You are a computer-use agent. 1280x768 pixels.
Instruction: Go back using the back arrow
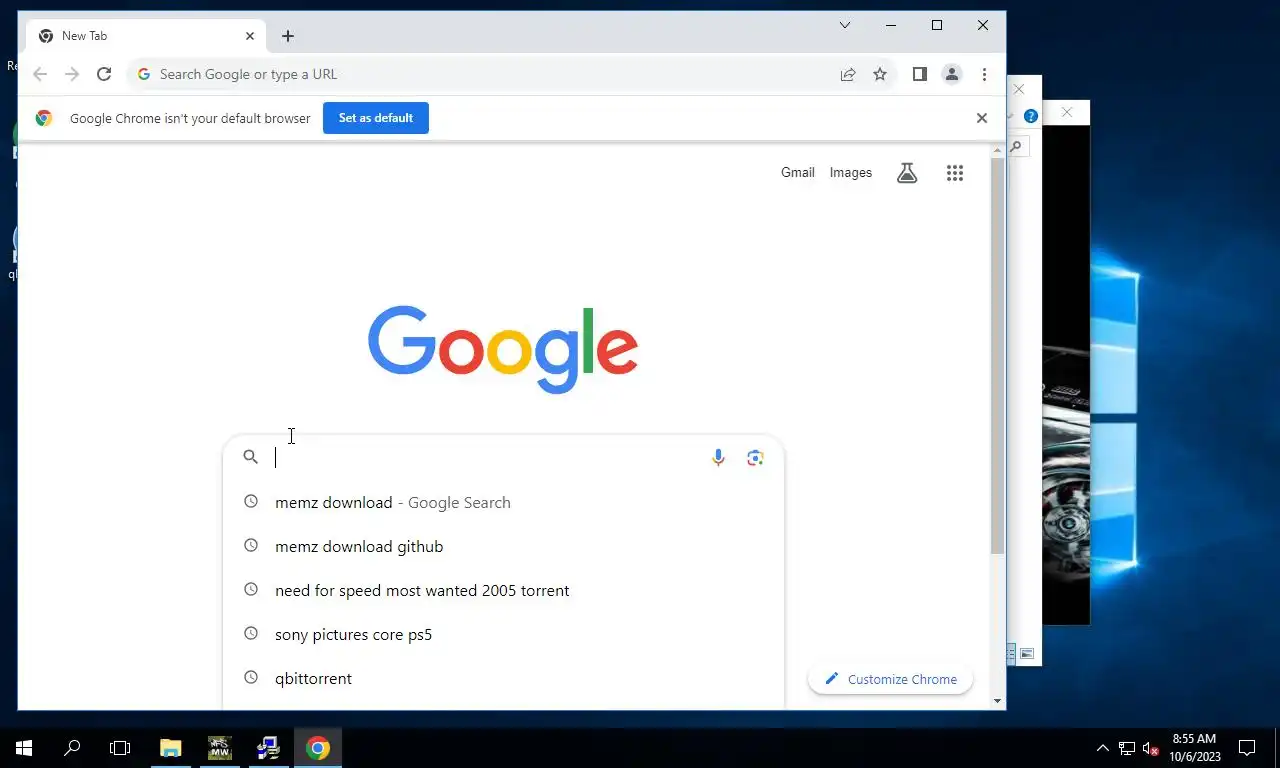[x=40, y=74]
